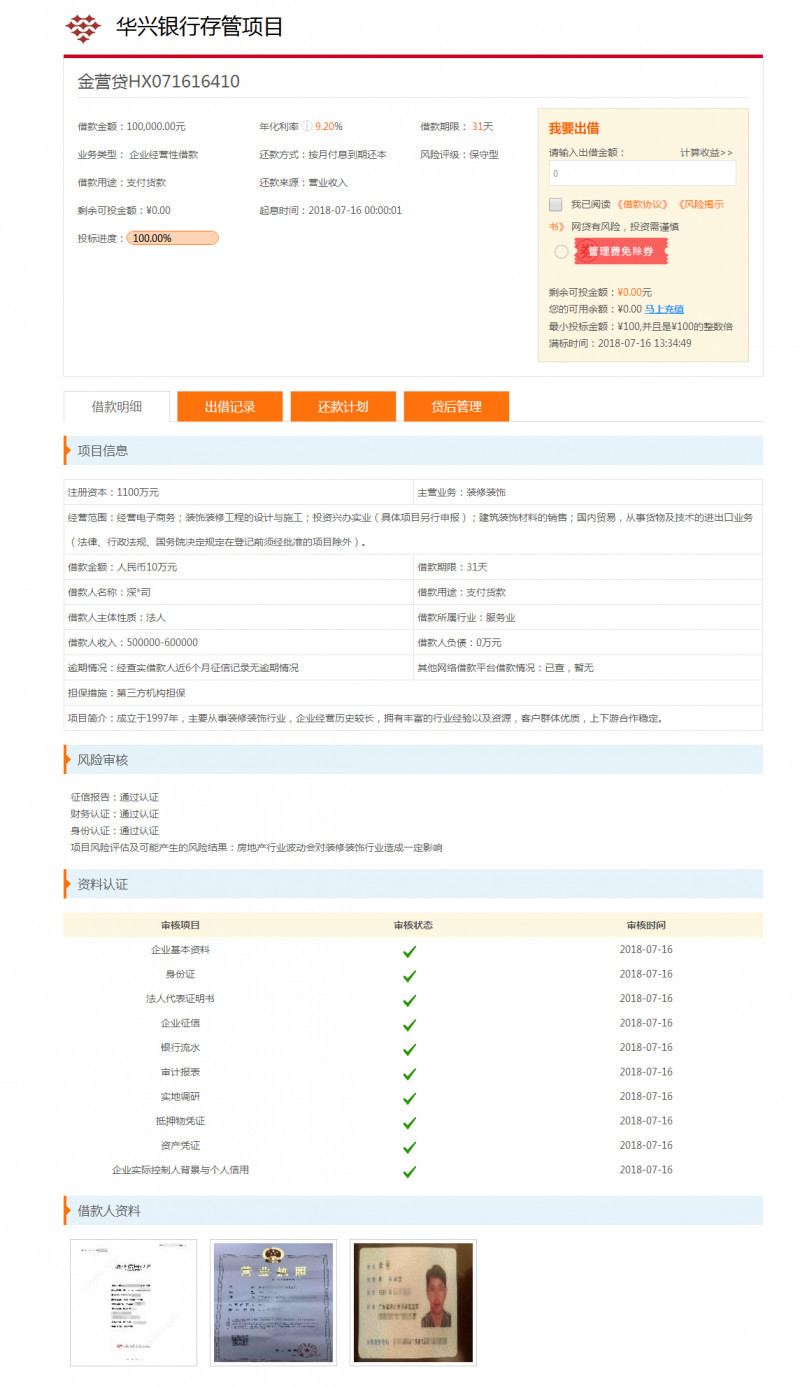Click the 马上充值 recharge link
The image size is (800, 1388).
[x=664, y=309]
